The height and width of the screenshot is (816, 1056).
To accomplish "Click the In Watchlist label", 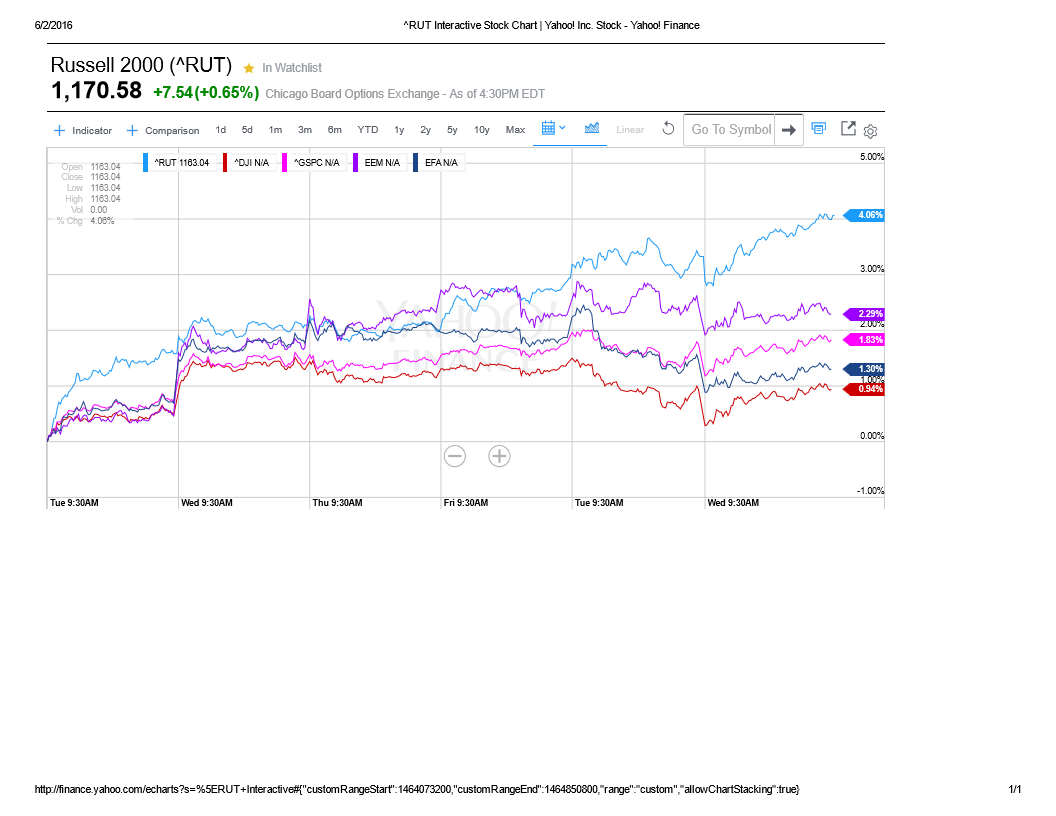I will click(x=292, y=68).
